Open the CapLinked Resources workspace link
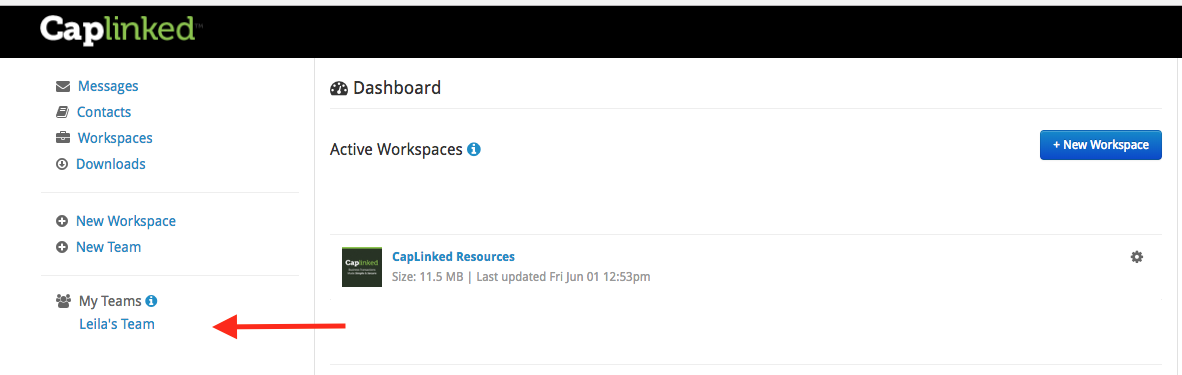This screenshot has height=375, width=1182. 454,257
